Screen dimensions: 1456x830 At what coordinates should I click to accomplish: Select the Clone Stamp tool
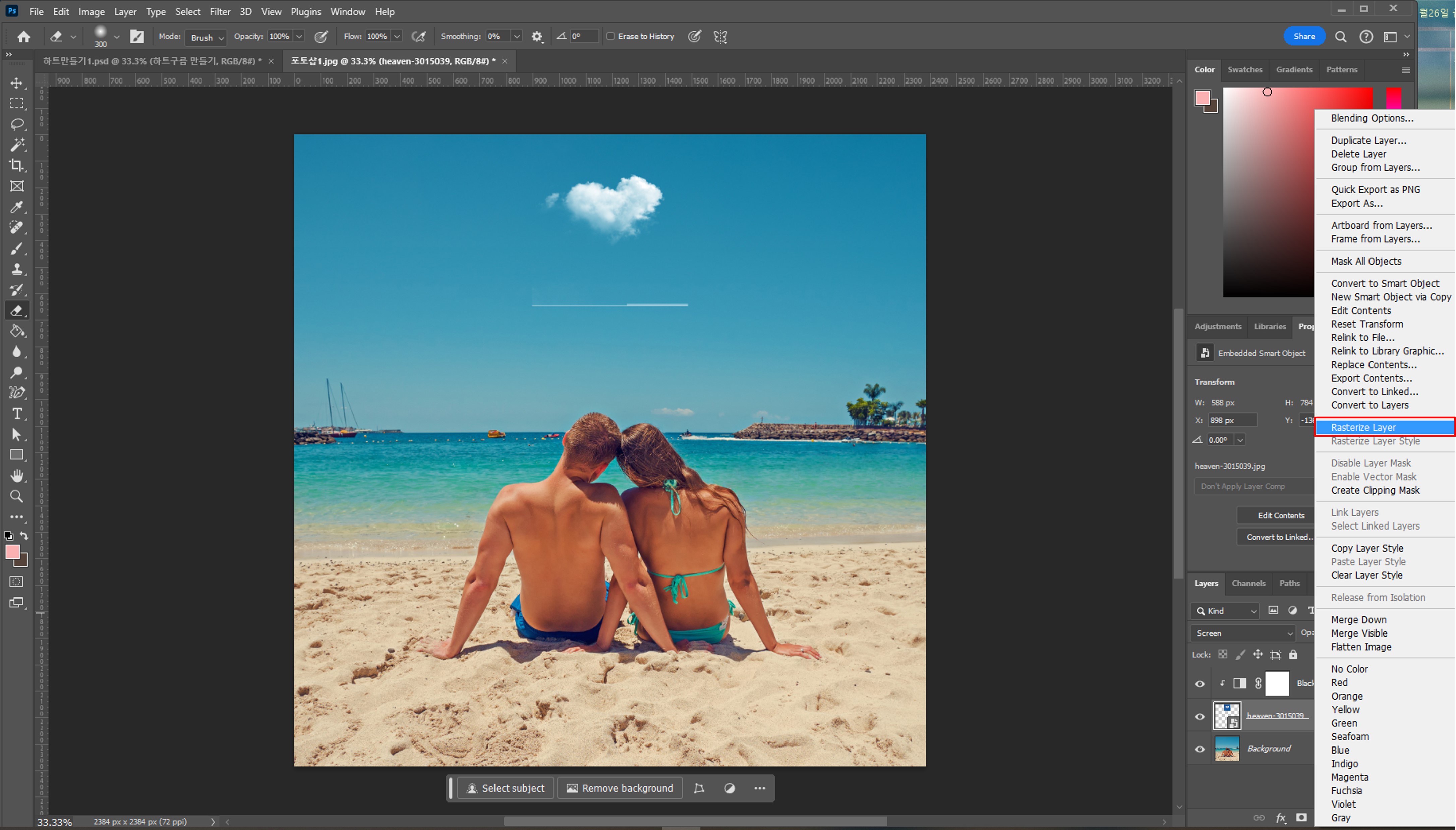[16, 269]
